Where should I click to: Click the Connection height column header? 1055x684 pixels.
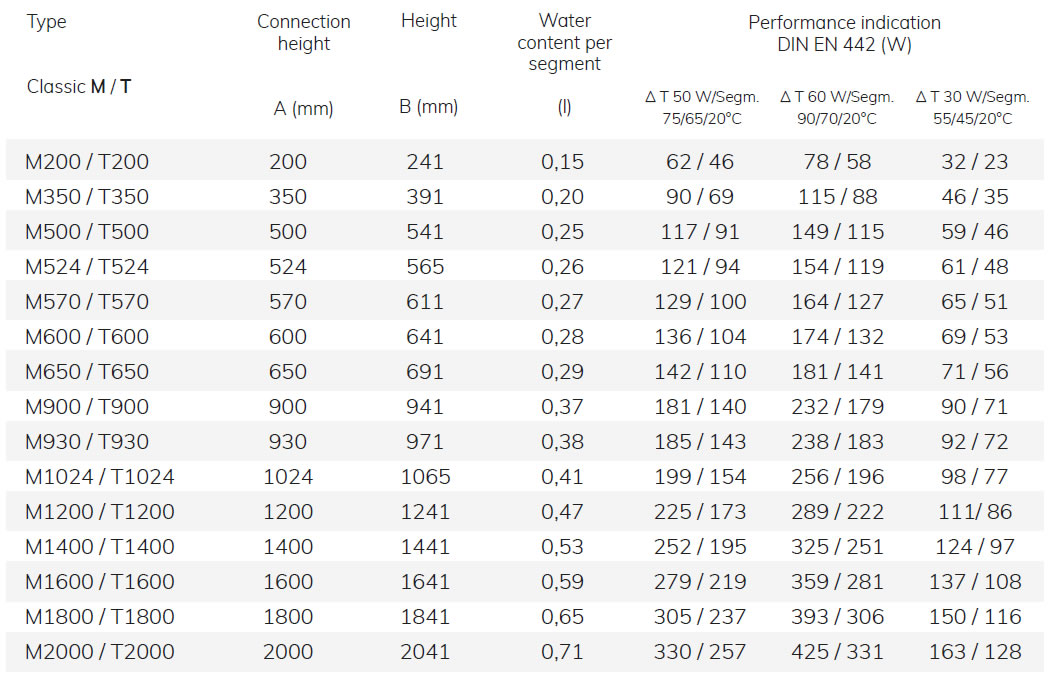[303, 32]
